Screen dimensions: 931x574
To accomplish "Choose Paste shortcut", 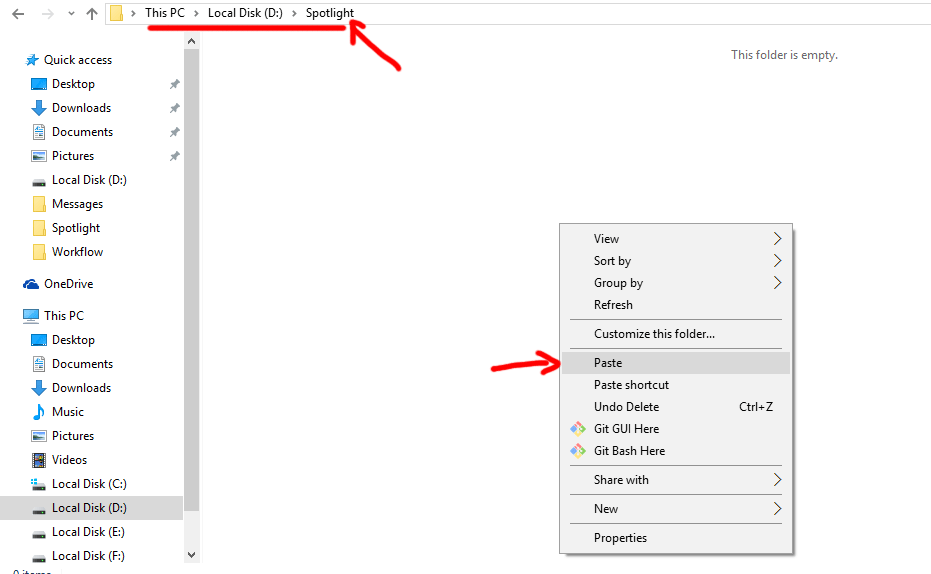I will point(676,385).
